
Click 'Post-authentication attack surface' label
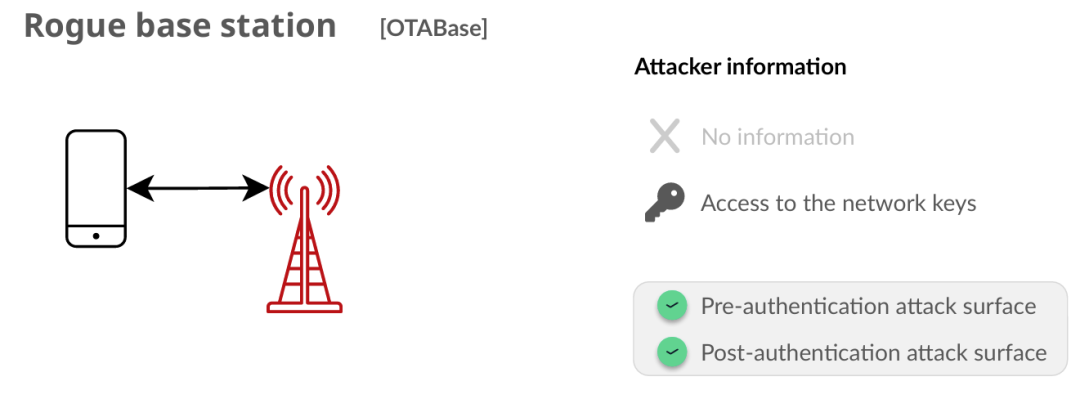[874, 353]
